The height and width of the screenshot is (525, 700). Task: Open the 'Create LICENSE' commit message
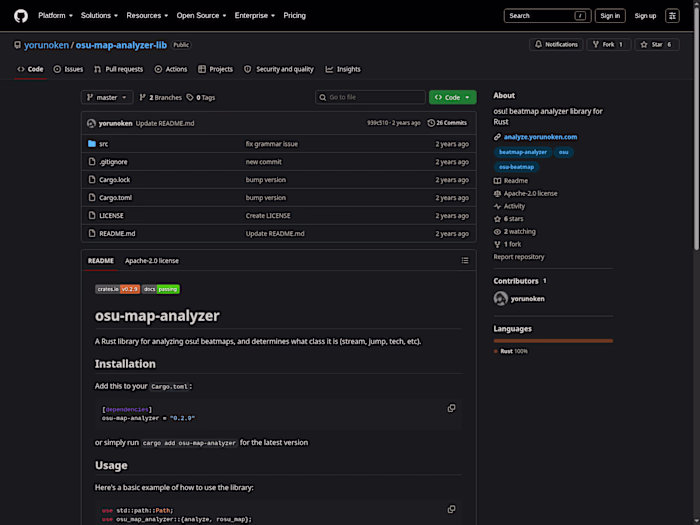click(x=268, y=216)
